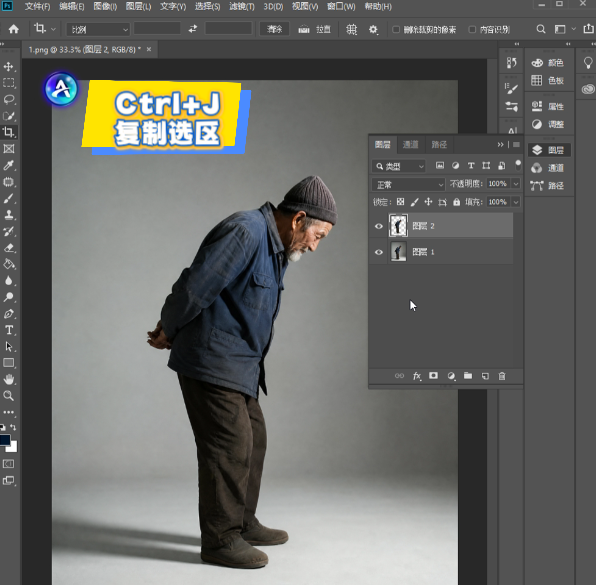Screen dimensions: 596x585
Task: Click the delete layer trash icon
Action: tap(502, 376)
